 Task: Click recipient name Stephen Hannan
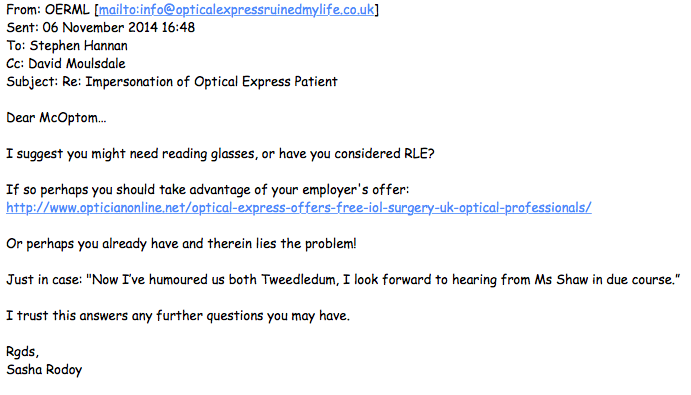pyautogui.click(x=78, y=46)
